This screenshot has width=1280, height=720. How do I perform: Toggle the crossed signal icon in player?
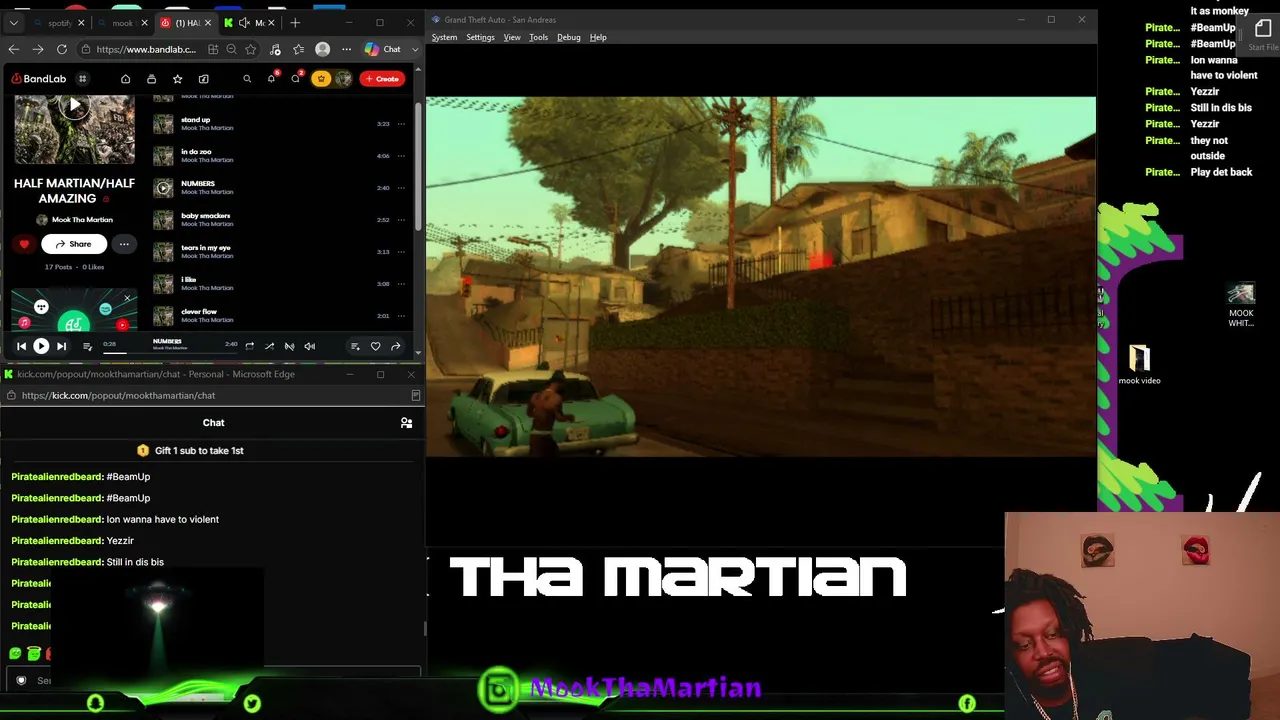(x=289, y=347)
